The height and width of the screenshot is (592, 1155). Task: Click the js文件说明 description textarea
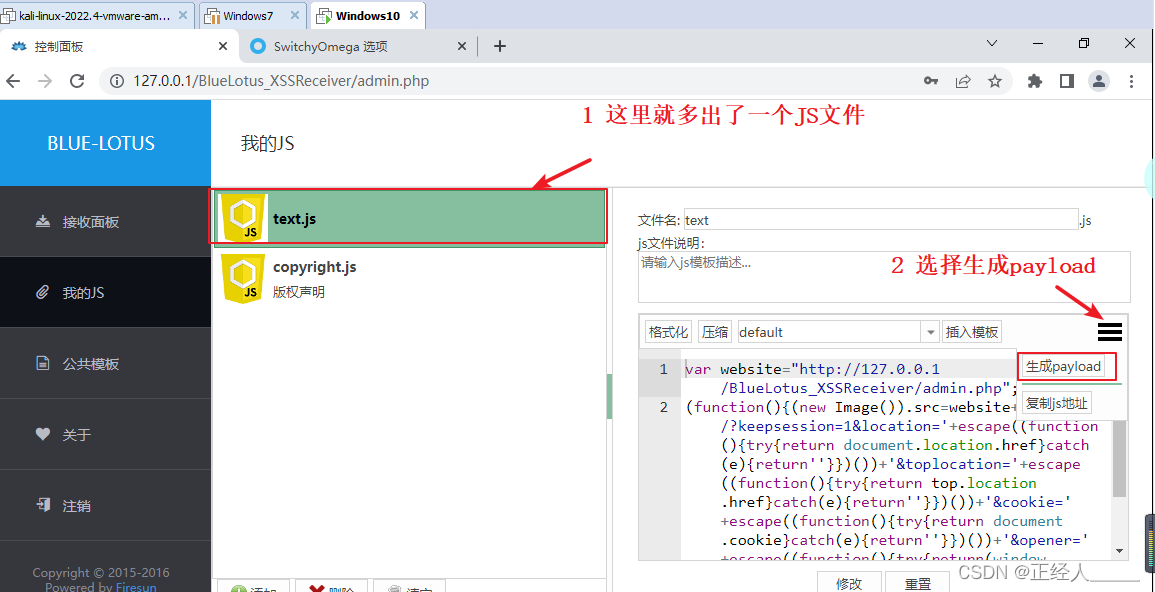[x=884, y=277]
